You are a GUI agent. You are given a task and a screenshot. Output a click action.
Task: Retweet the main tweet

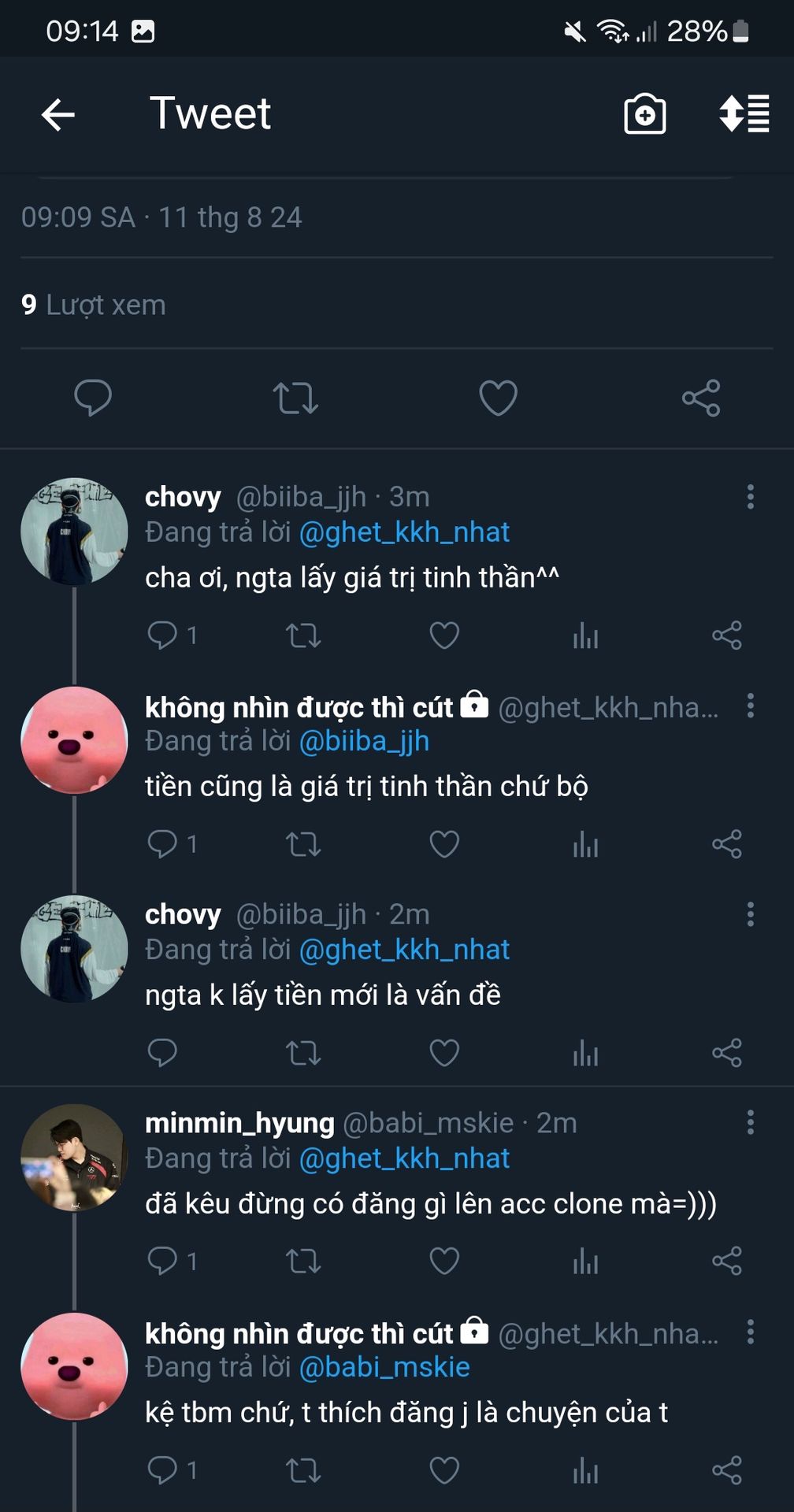click(x=295, y=398)
